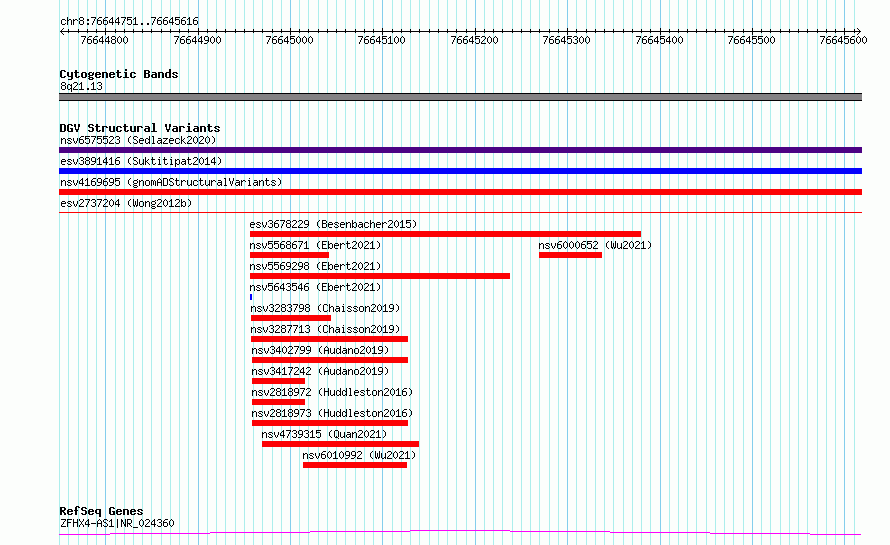The image size is (890, 545).
Task: Click the nsv6000652 red variant bar
Action: [x=570, y=255]
